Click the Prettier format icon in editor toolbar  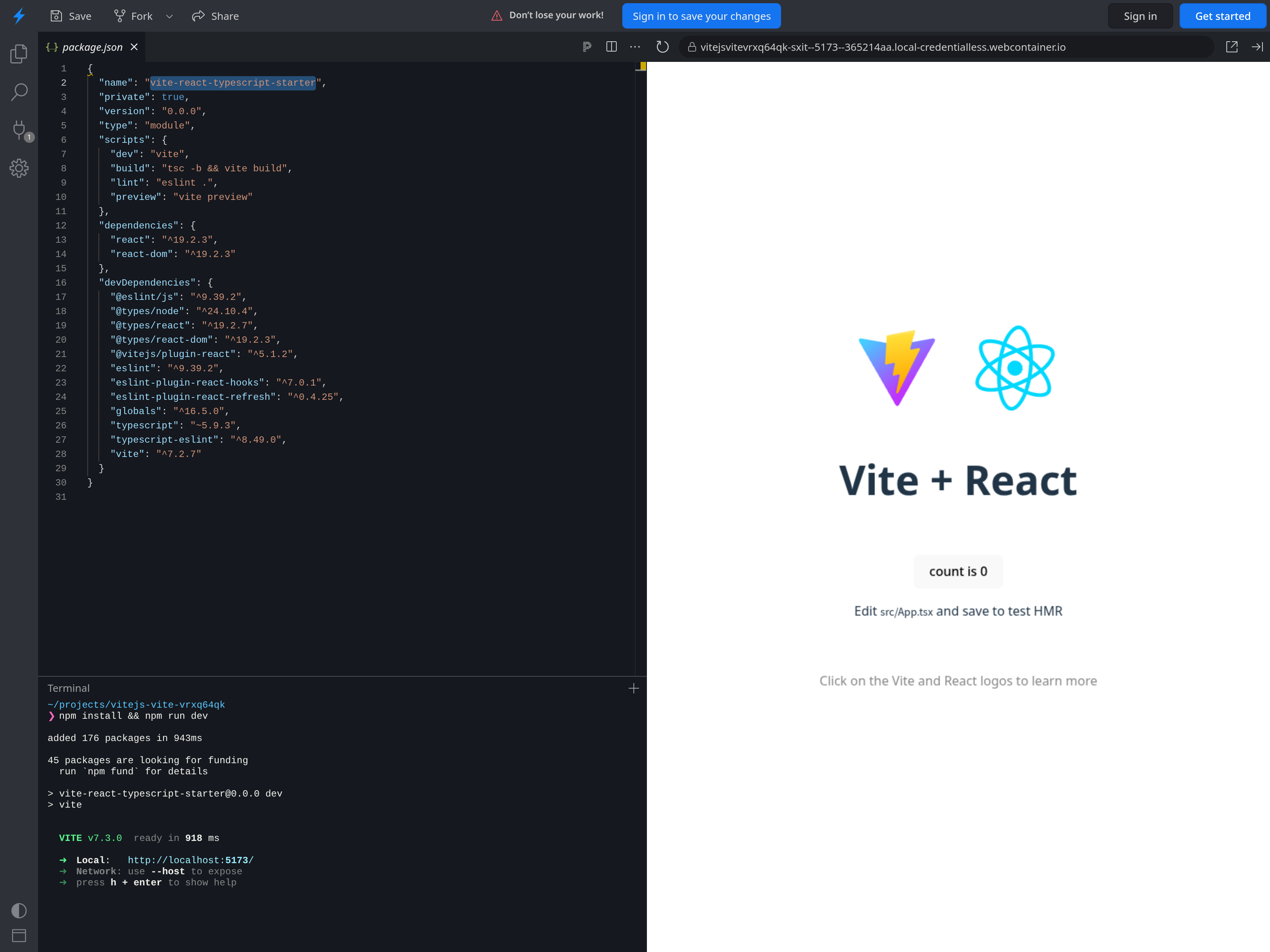pyautogui.click(x=587, y=47)
